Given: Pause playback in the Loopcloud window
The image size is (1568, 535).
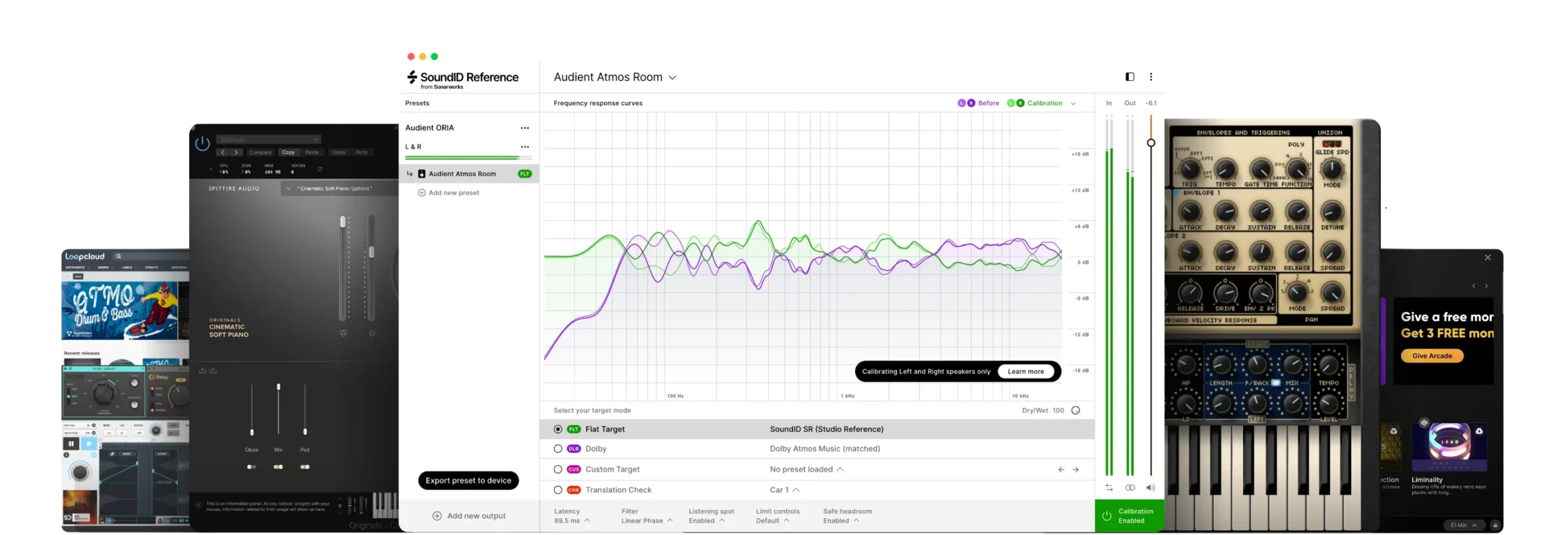Looking at the screenshot, I should click(x=71, y=443).
